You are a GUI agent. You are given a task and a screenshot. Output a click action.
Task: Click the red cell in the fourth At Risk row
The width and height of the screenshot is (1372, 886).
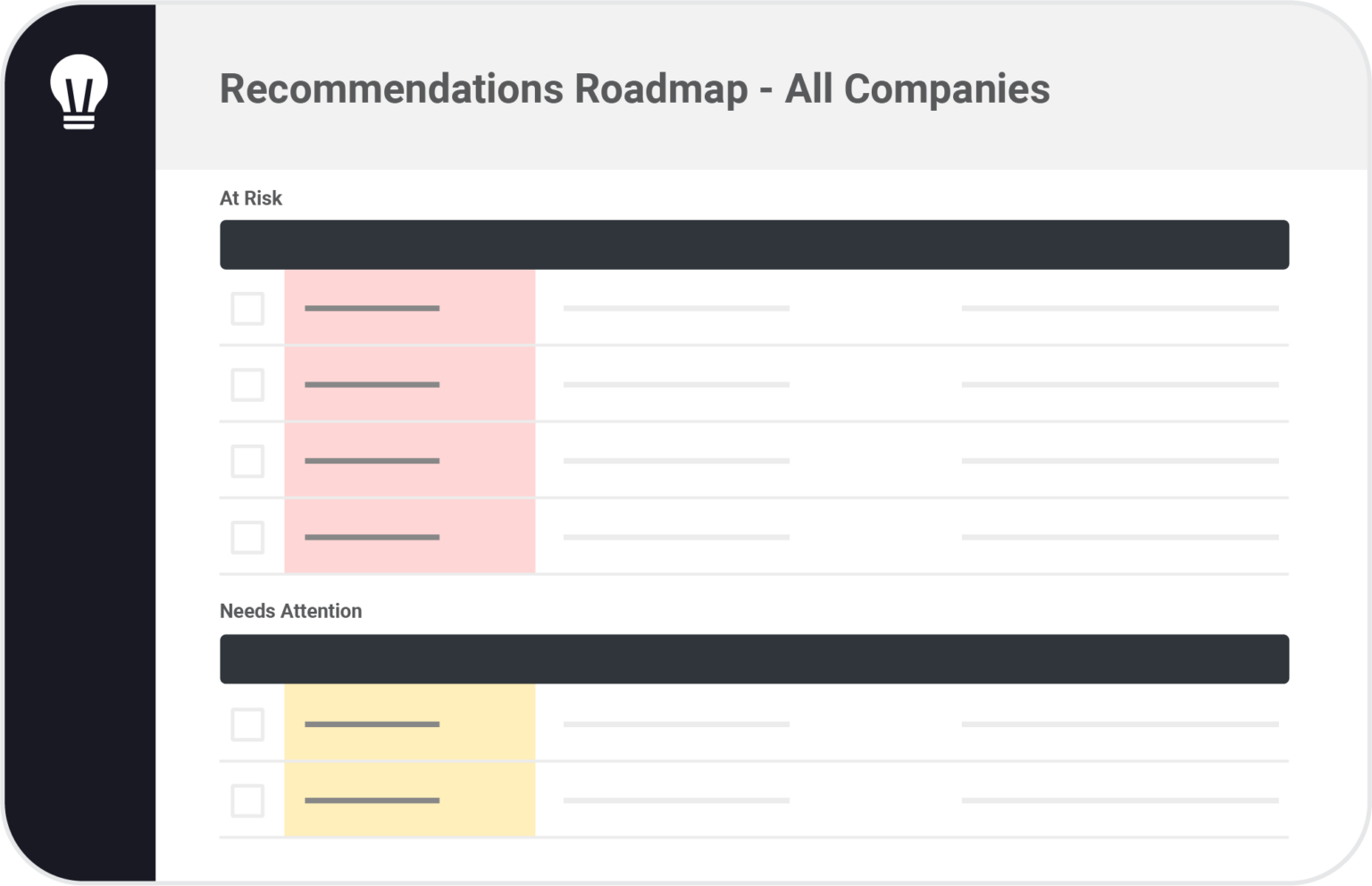point(409,538)
